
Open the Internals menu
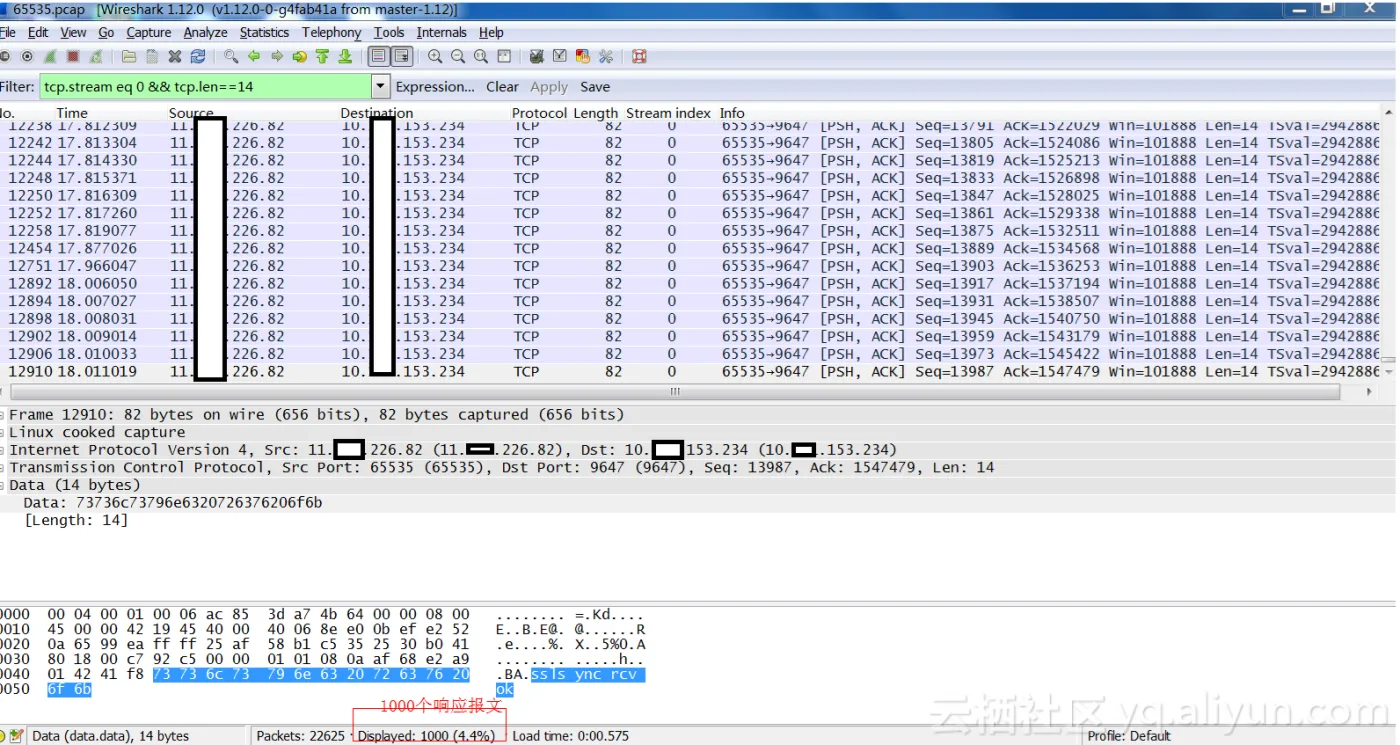(x=441, y=32)
